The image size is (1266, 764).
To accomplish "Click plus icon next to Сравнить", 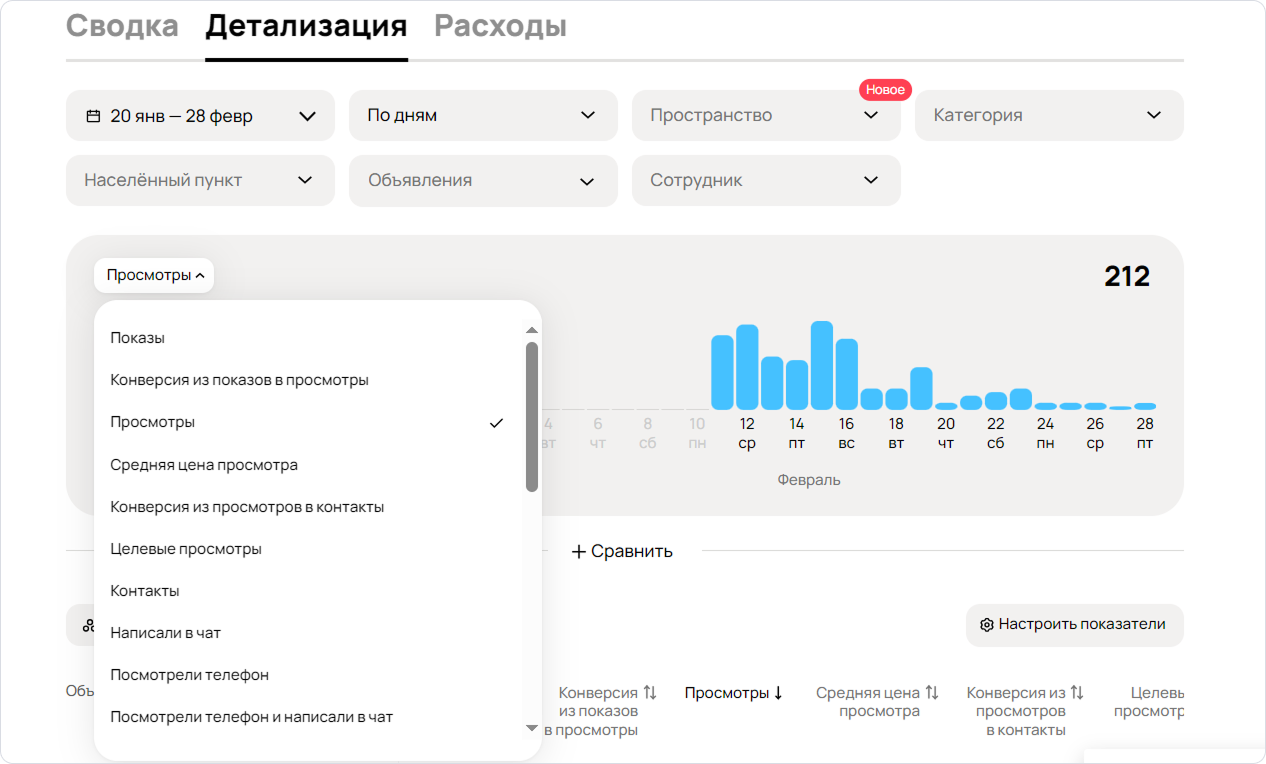I will [578, 551].
